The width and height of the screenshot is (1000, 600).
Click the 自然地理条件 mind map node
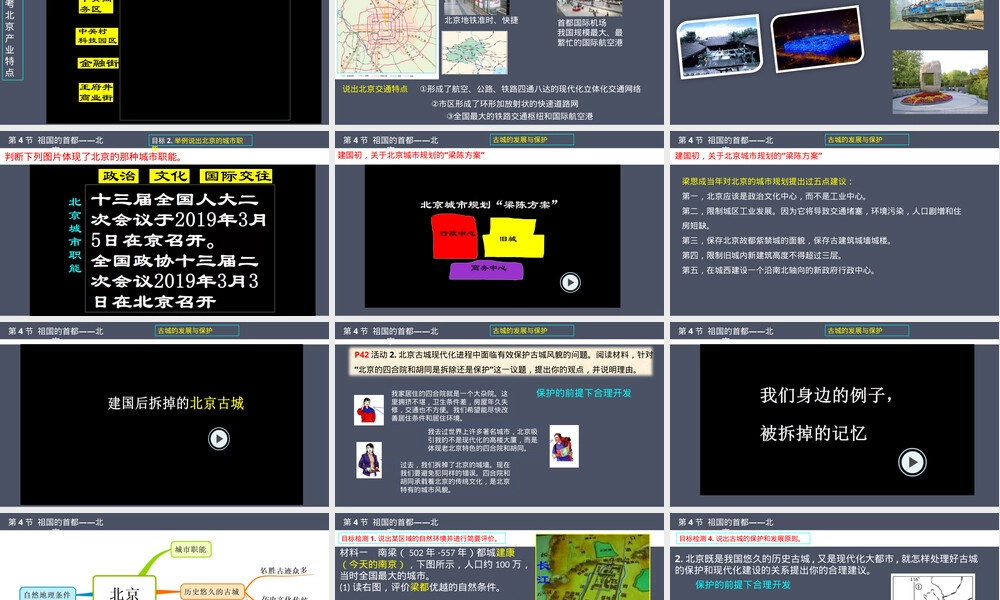[x=47, y=594]
